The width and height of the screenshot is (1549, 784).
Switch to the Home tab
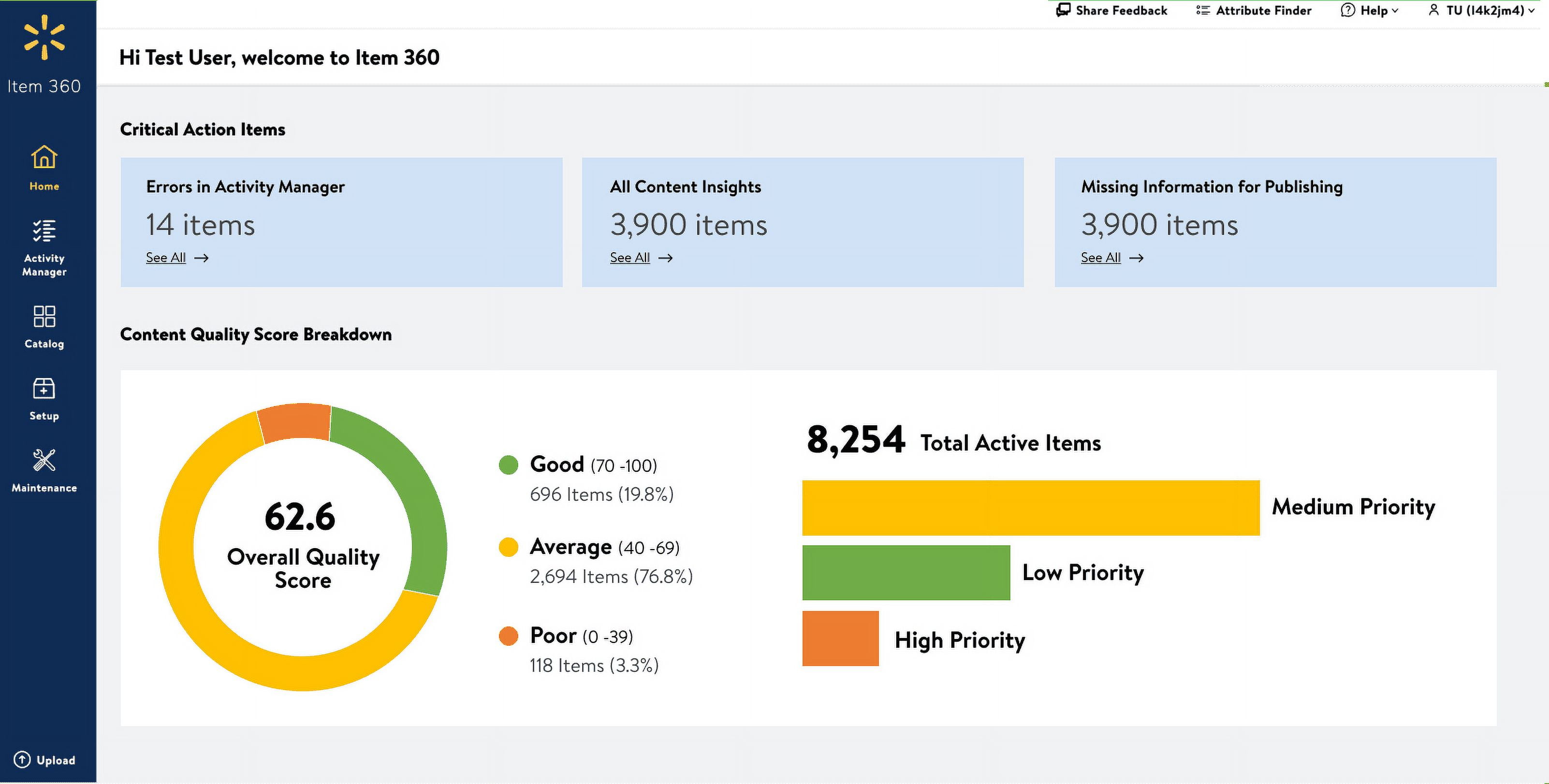pyautogui.click(x=44, y=168)
